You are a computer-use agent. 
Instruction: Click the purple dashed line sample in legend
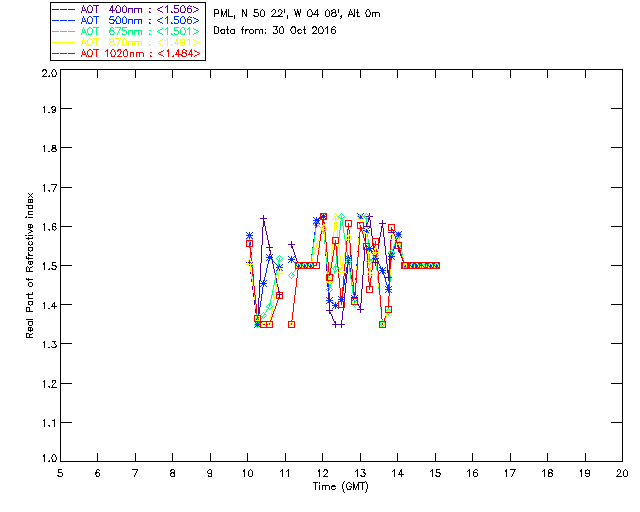[x=64, y=9]
